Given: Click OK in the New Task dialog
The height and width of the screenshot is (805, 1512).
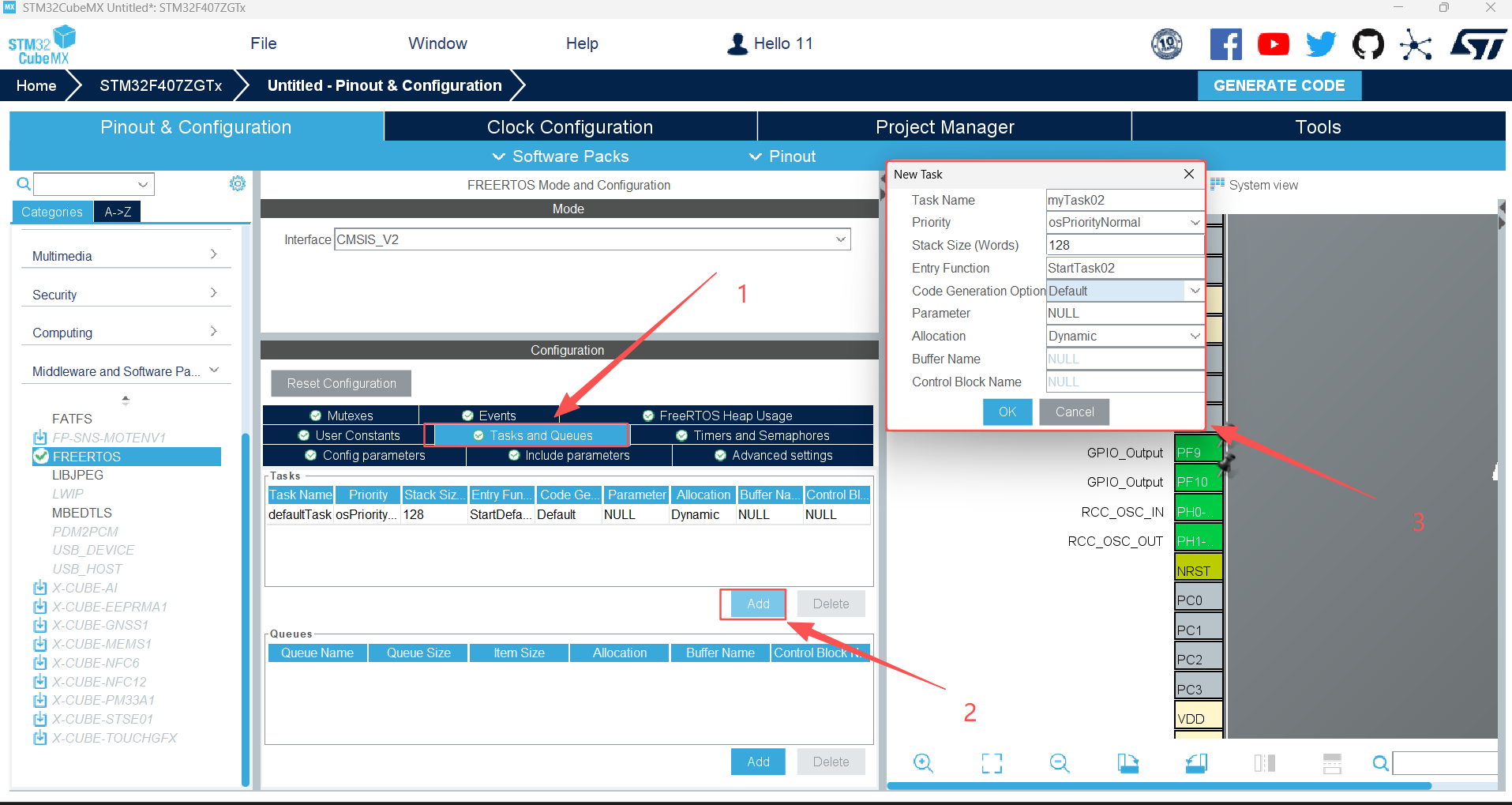Looking at the screenshot, I should 1007,412.
